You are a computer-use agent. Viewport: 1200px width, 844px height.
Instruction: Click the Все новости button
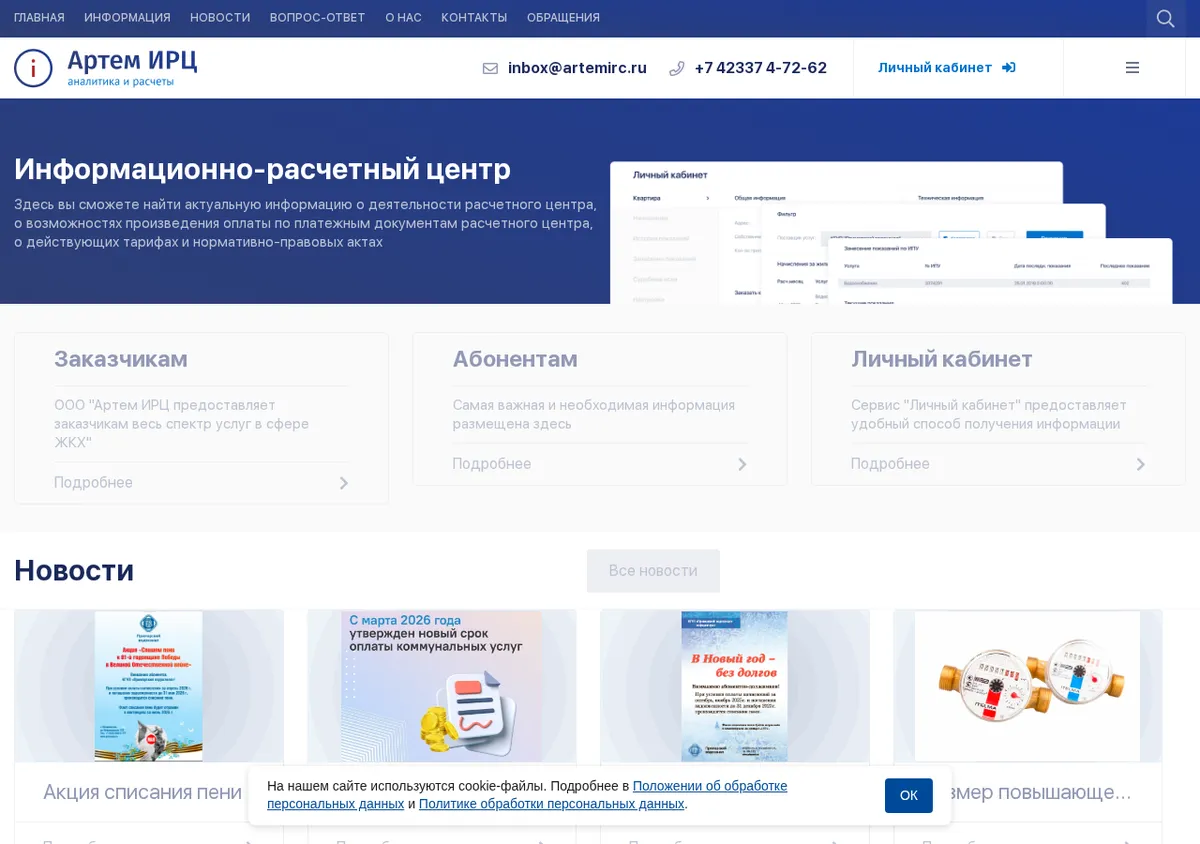click(x=653, y=570)
